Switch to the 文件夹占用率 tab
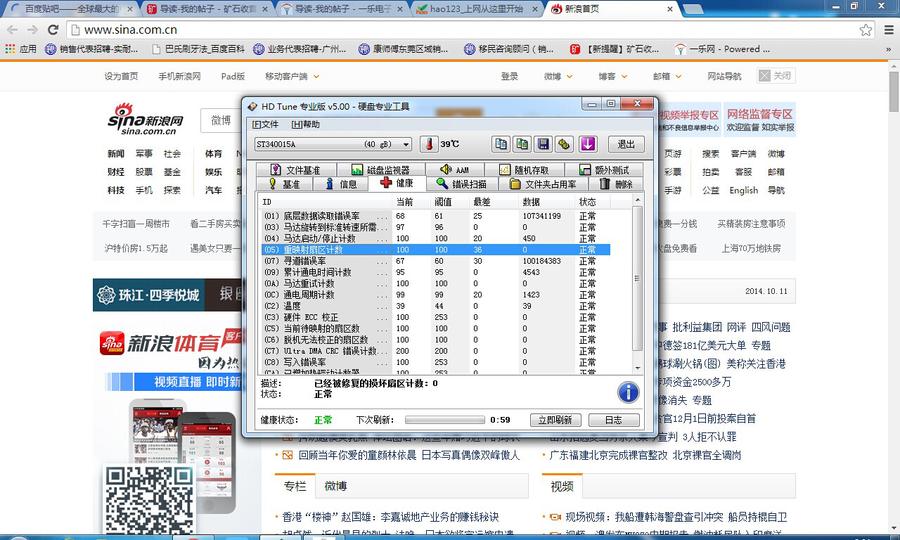 coord(543,184)
